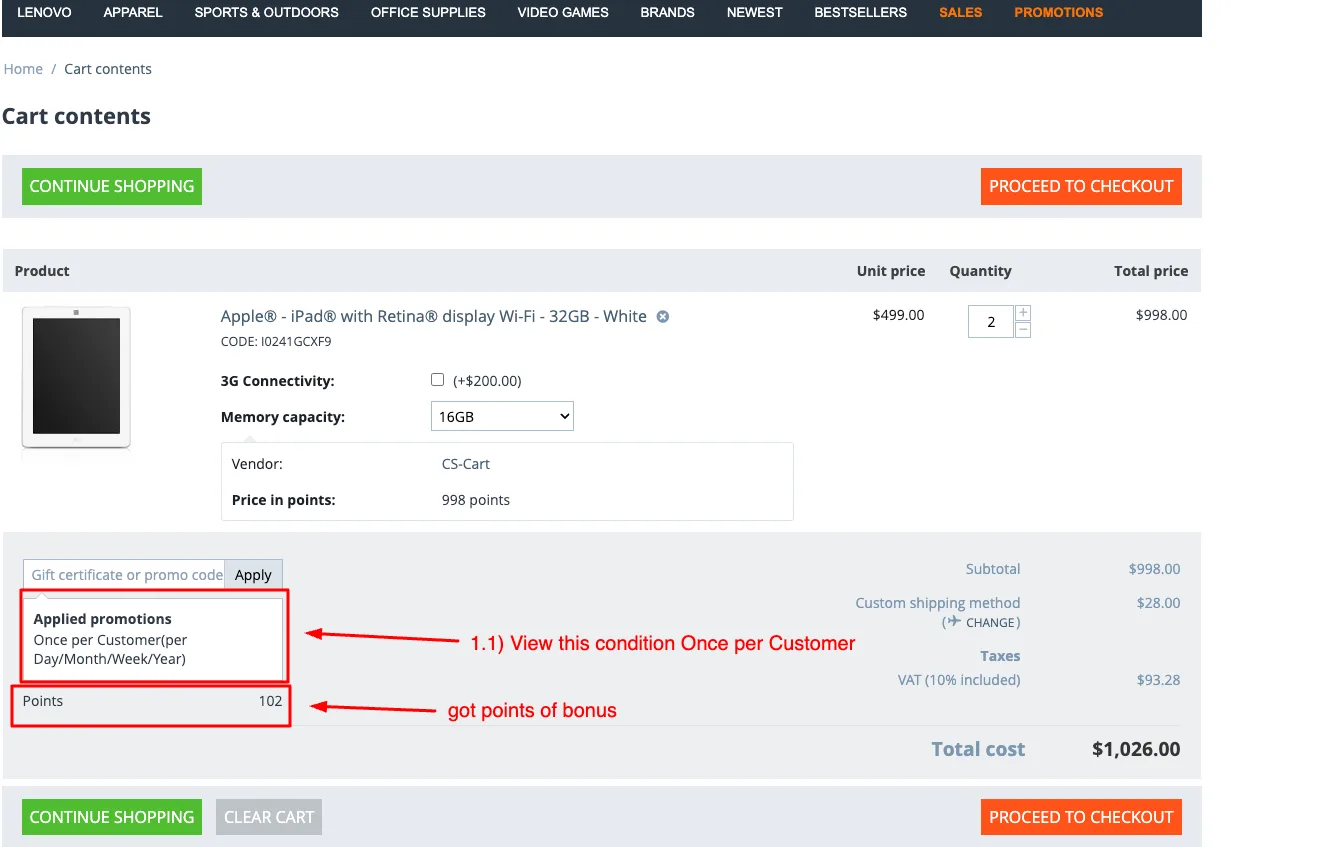Click CHANGE shipping method link

pyautogui.click(x=991, y=623)
